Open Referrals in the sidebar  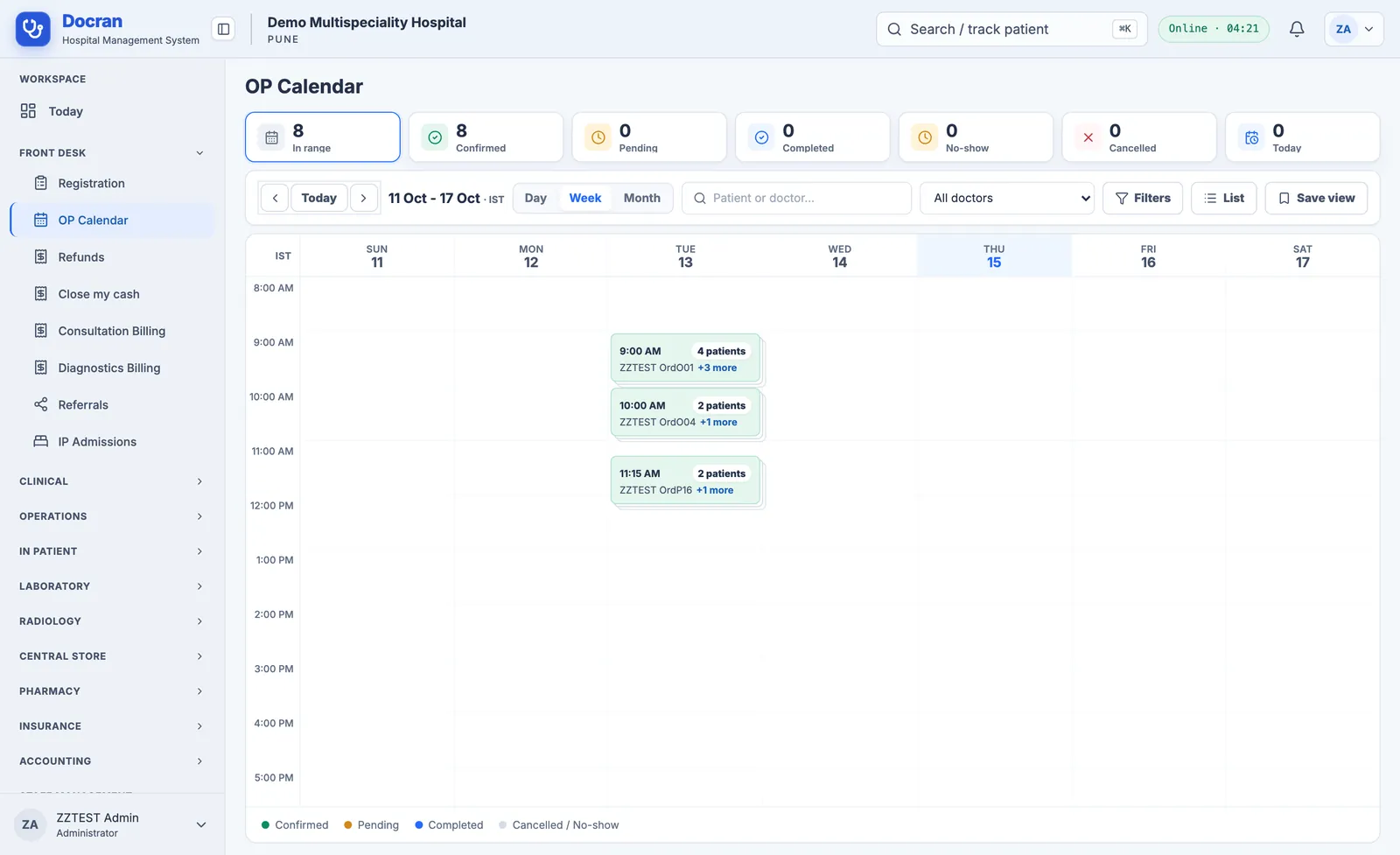(x=111, y=404)
